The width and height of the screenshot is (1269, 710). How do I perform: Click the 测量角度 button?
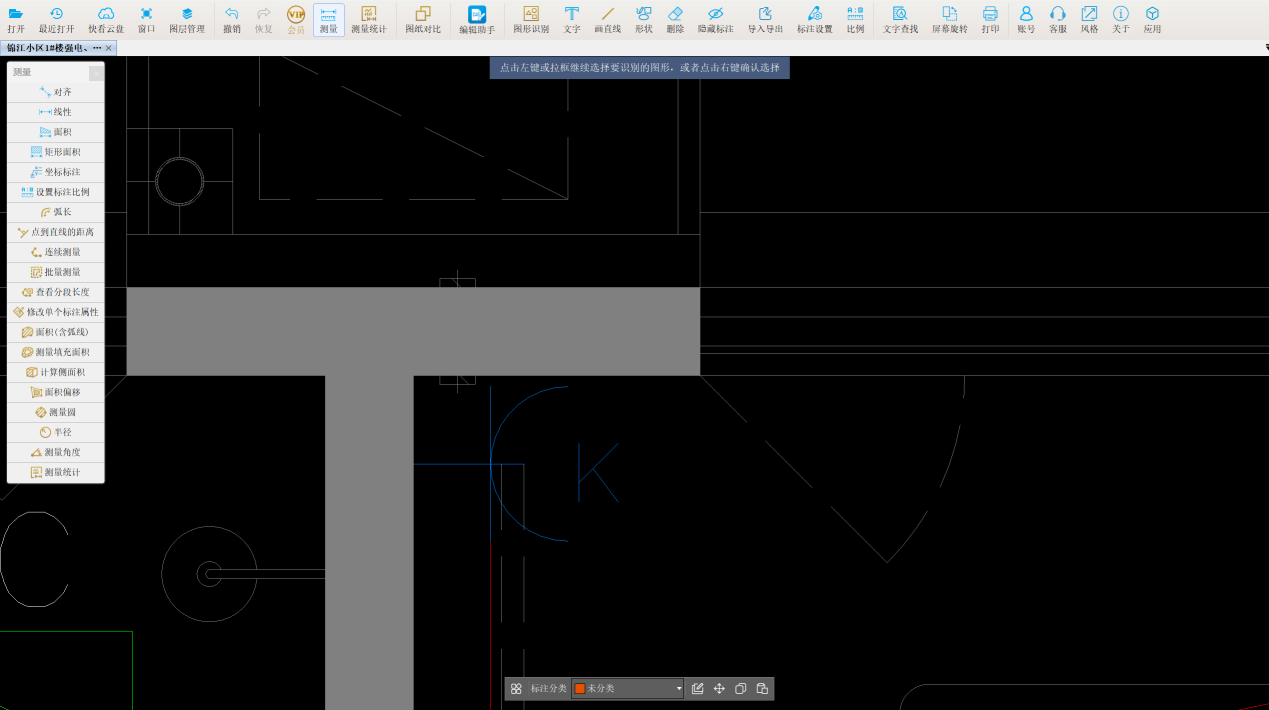coord(55,452)
